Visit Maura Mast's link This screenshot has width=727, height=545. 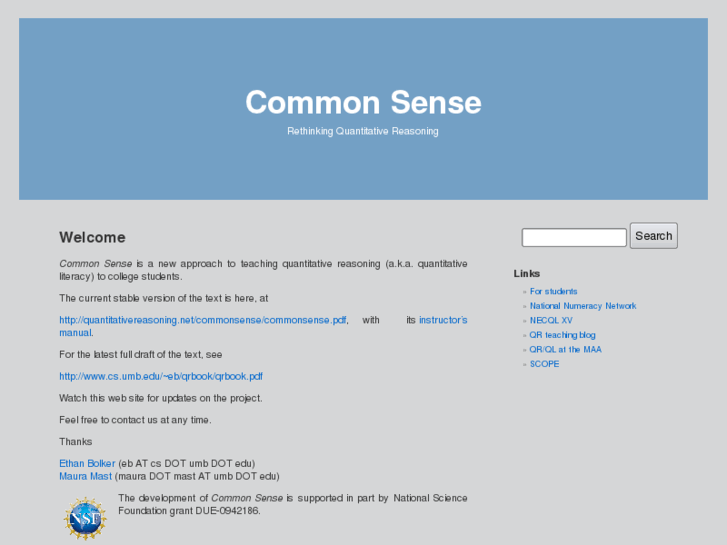click(85, 476)
